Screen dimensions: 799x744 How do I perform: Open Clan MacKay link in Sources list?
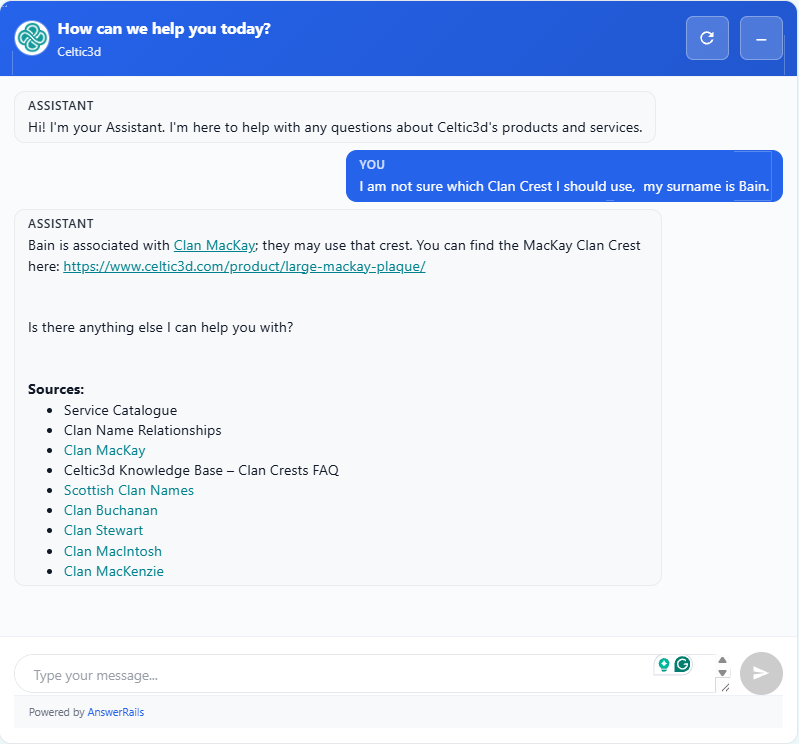104,450
